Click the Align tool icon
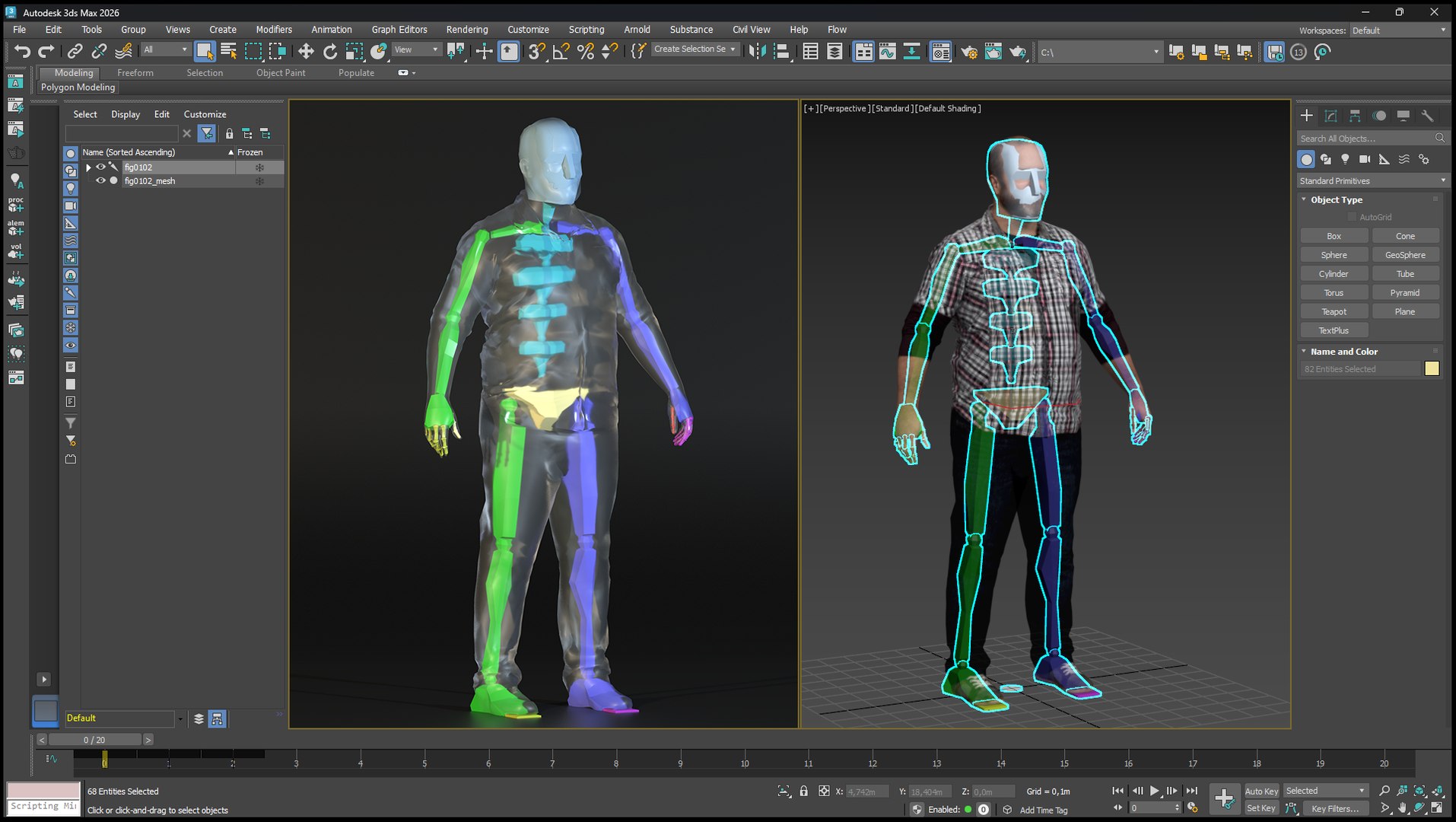Image resolution: width=1456 pixels, height=822 pixels. 782,52
